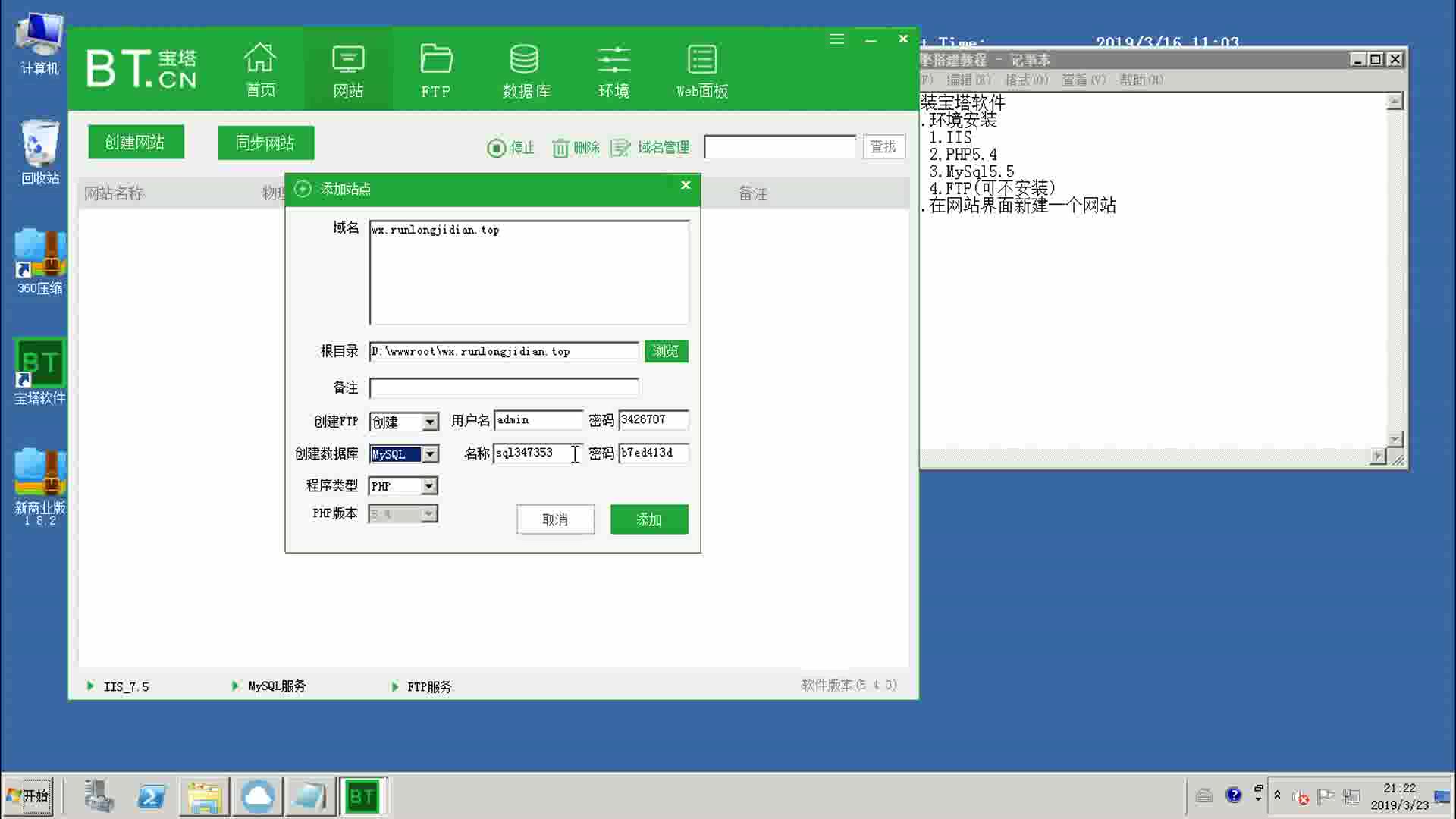
Task: Open Notepad 帮助 menu
Action: [x=1141, y=80]
